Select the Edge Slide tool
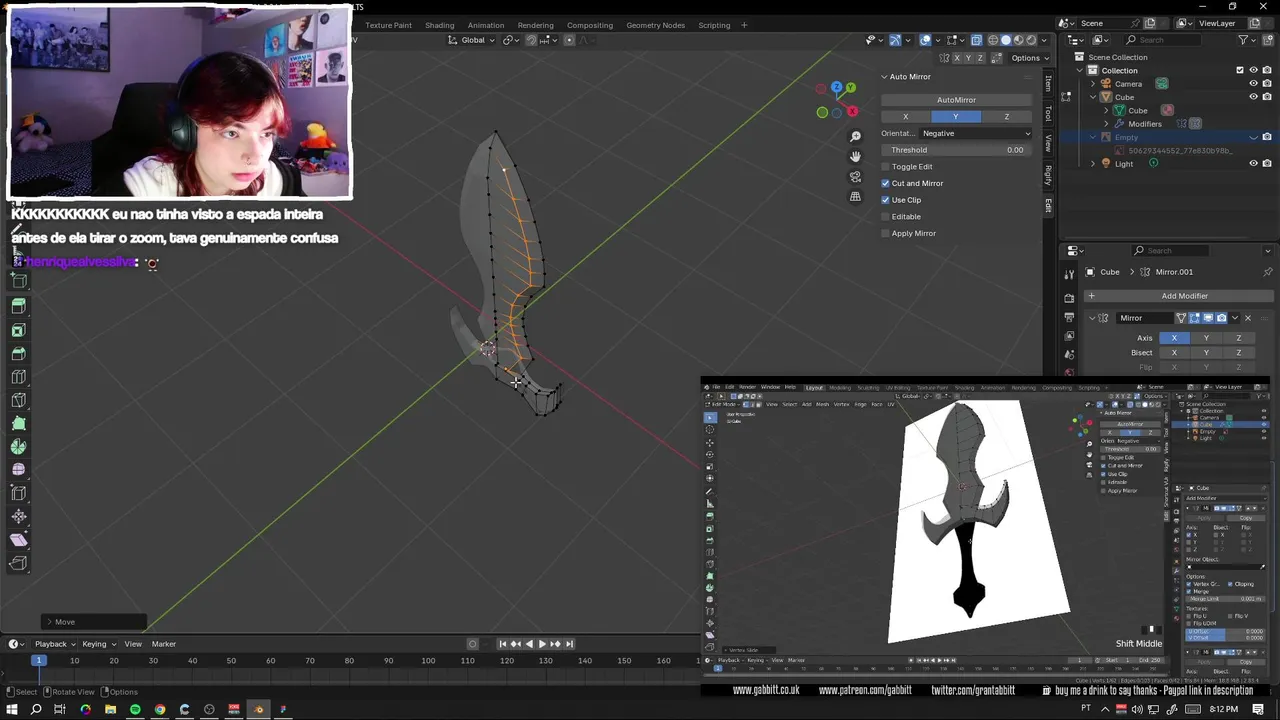Screen dimensions: 1280x720 point(18,493)
